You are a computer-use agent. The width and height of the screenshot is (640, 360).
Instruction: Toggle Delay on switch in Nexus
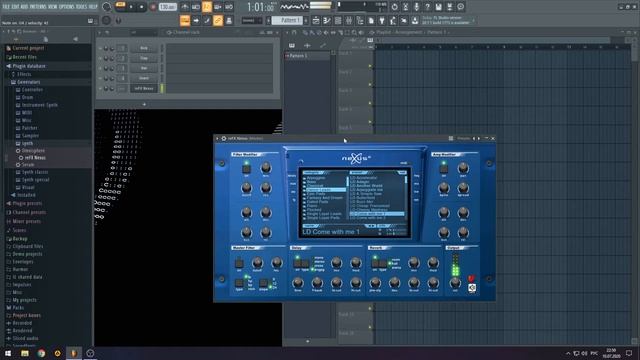click(297, 263)
